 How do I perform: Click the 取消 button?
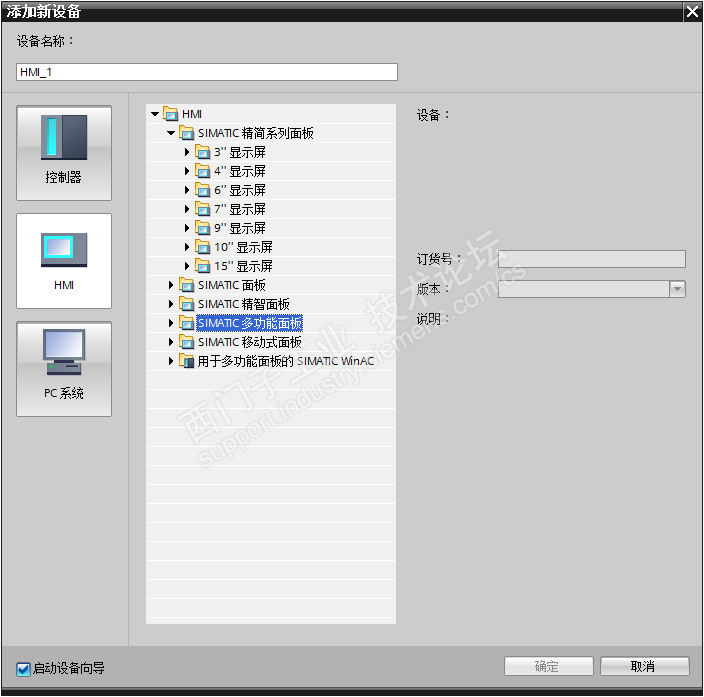click(x=645, y=666)
